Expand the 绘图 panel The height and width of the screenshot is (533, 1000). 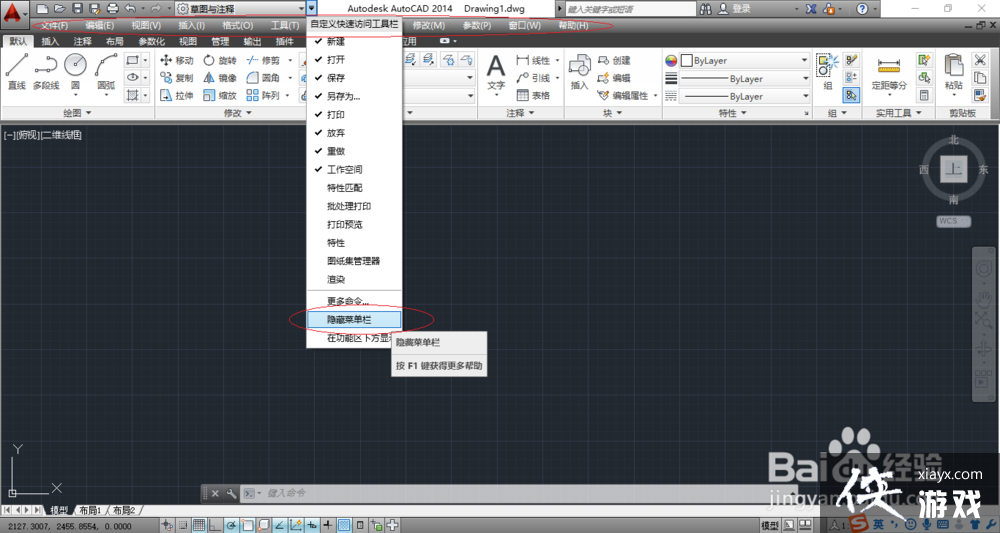78,113
